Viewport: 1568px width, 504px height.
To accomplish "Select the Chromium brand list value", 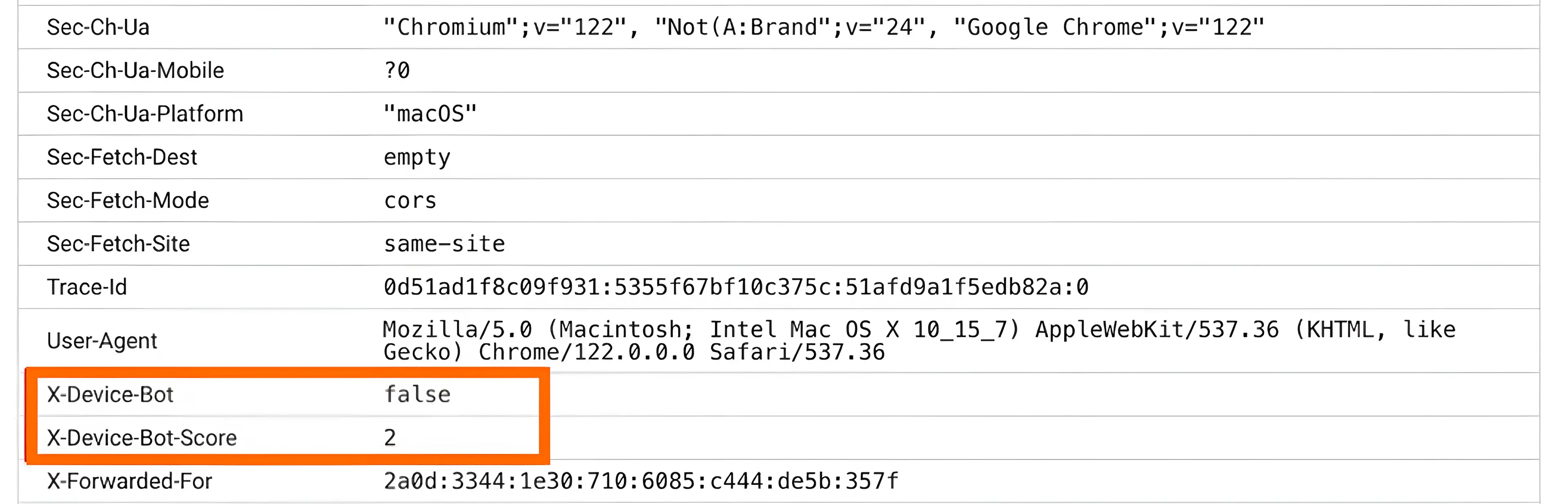I will point(824,27).
